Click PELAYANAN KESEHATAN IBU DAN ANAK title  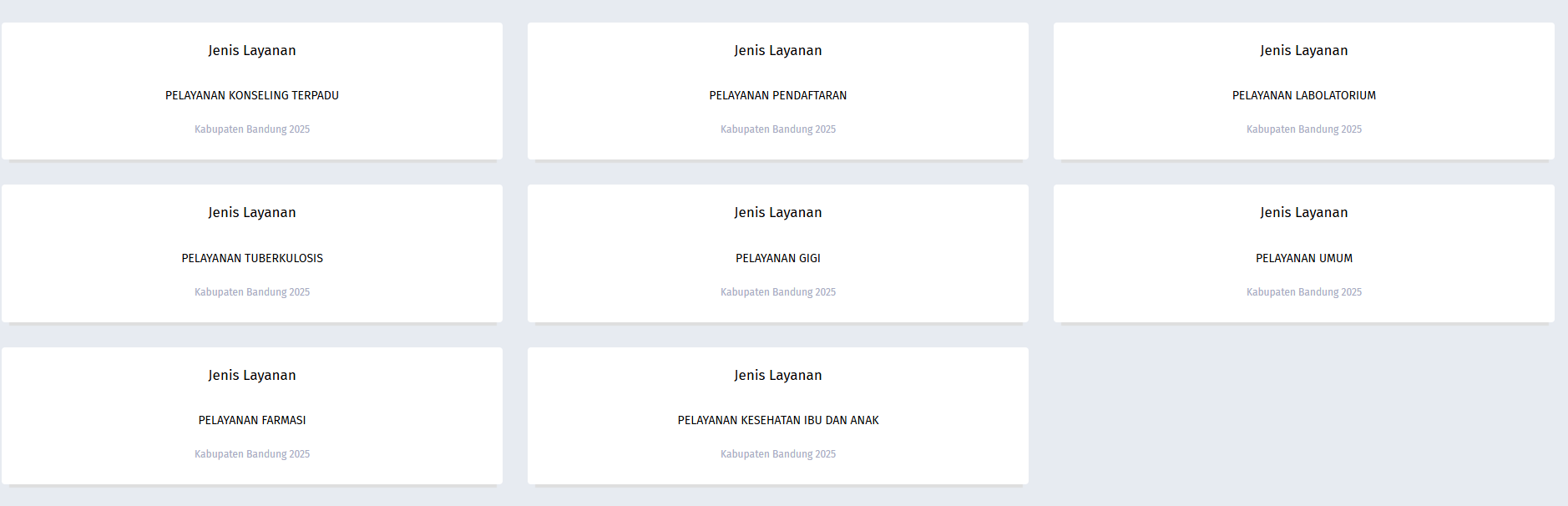[x=777, y=420]
